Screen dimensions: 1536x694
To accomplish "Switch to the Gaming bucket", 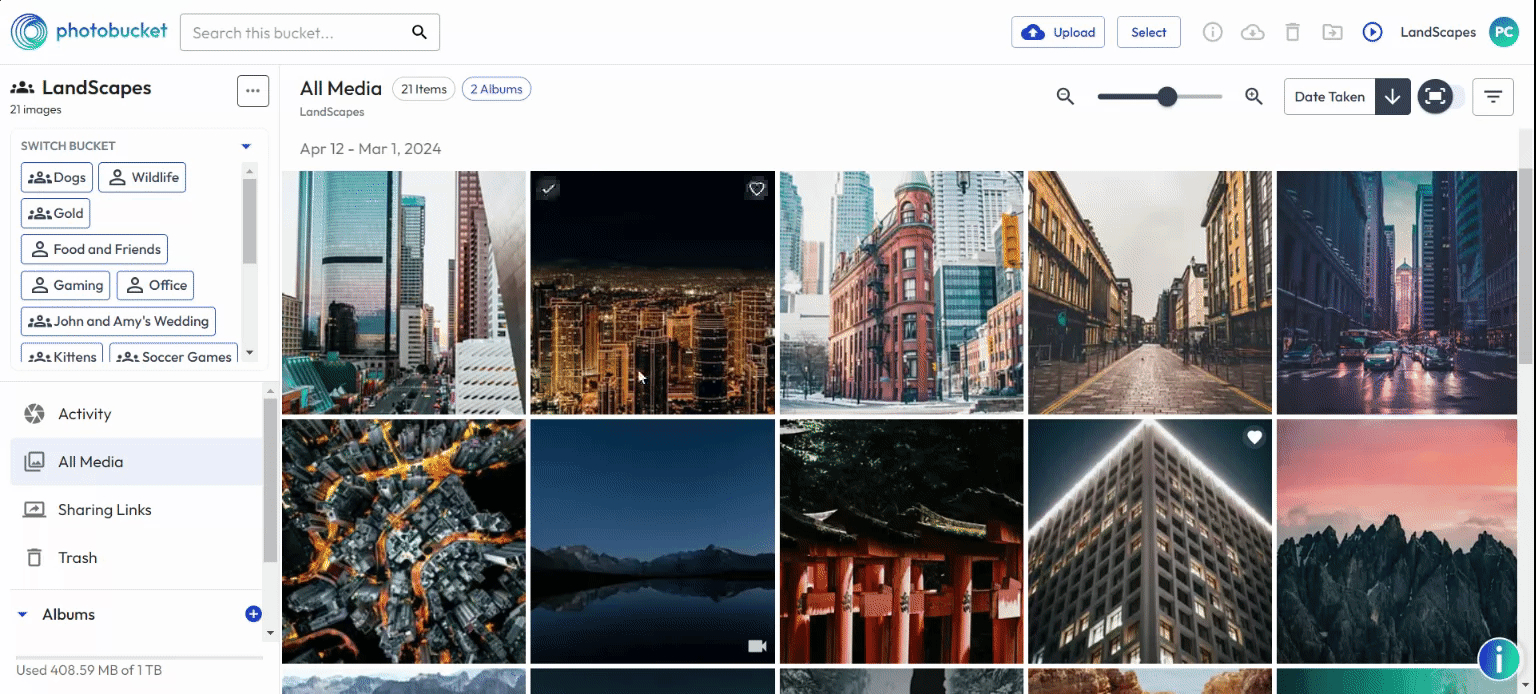I will point(66,285).
